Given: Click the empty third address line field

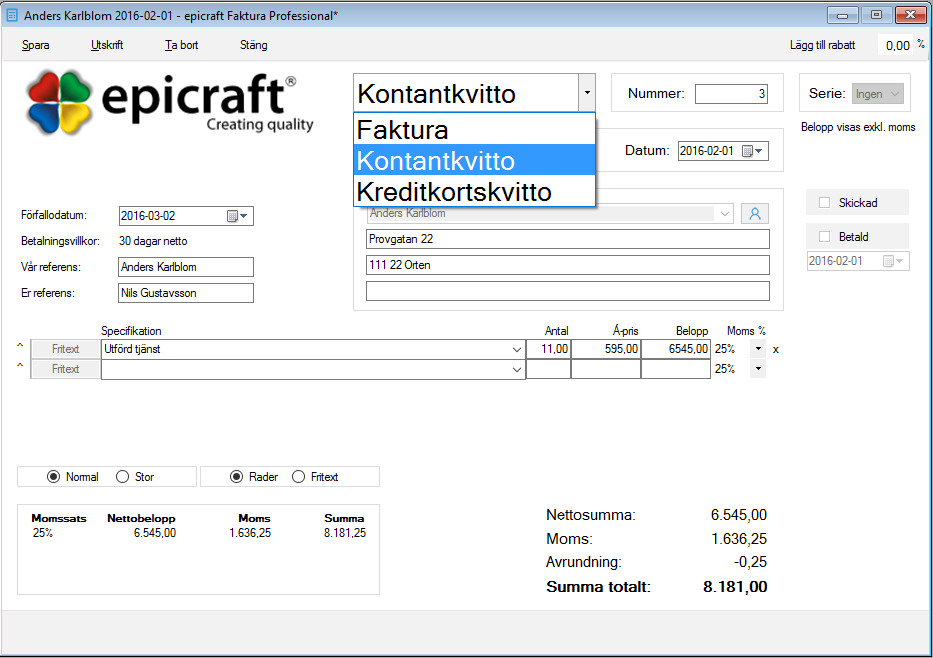Looking at the screenshot, I should (568, 292).
